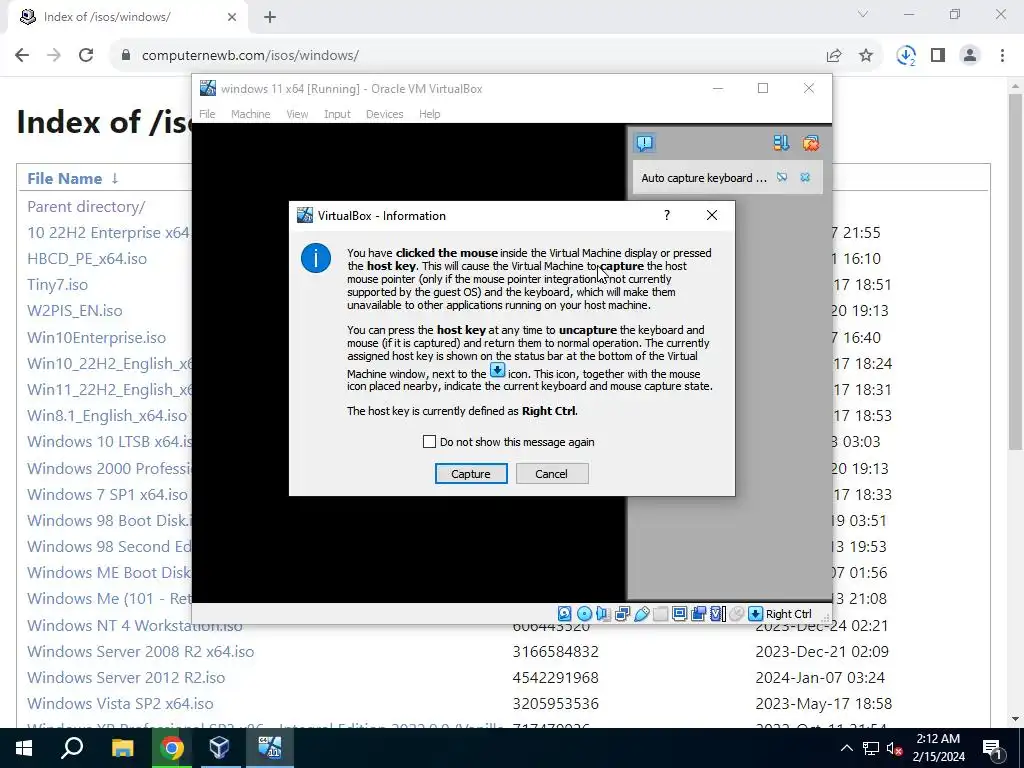Show hidden system tray icons chevron
Viewport: 1024px width, 768px height.
[x=846, y=748]
